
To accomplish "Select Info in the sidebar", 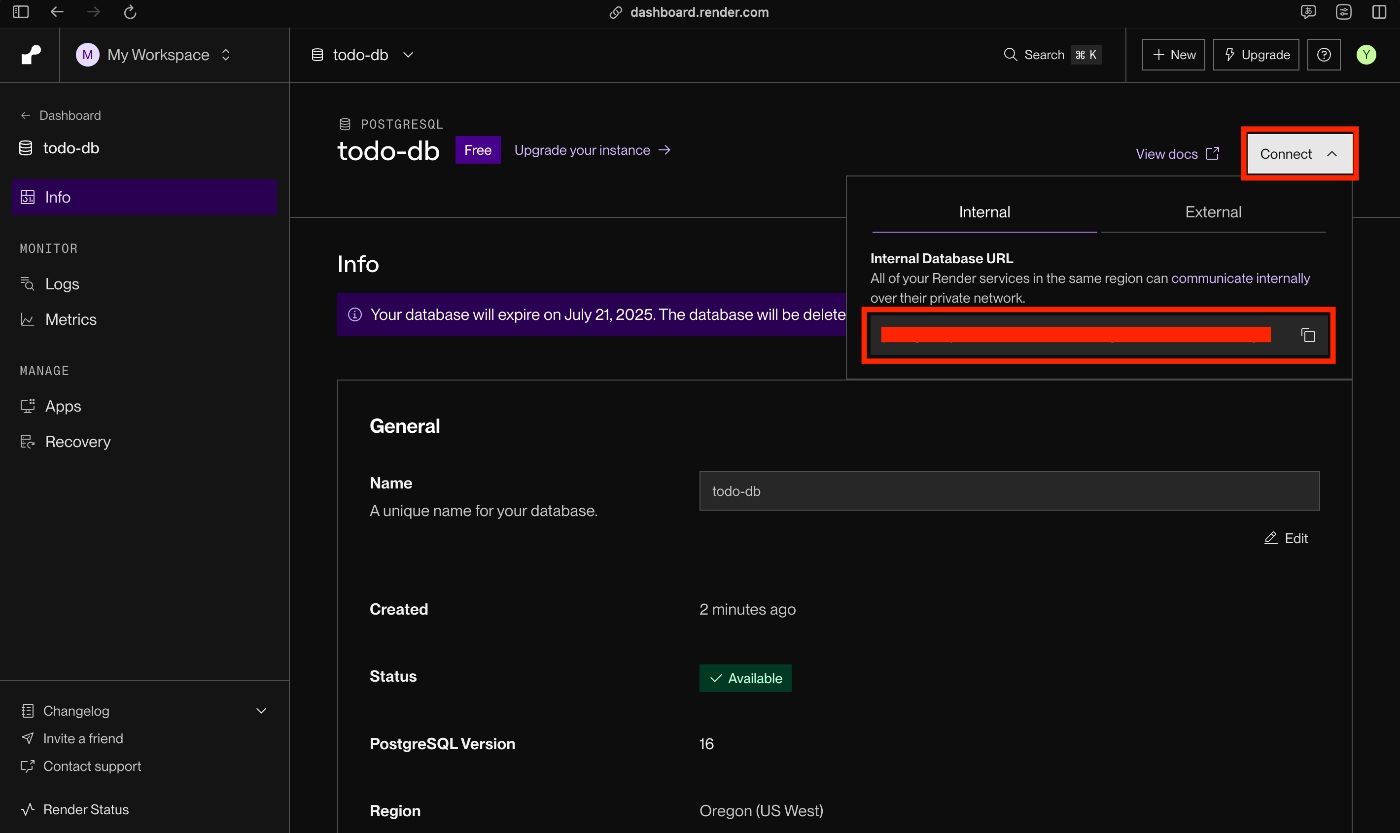I will 145,197.
